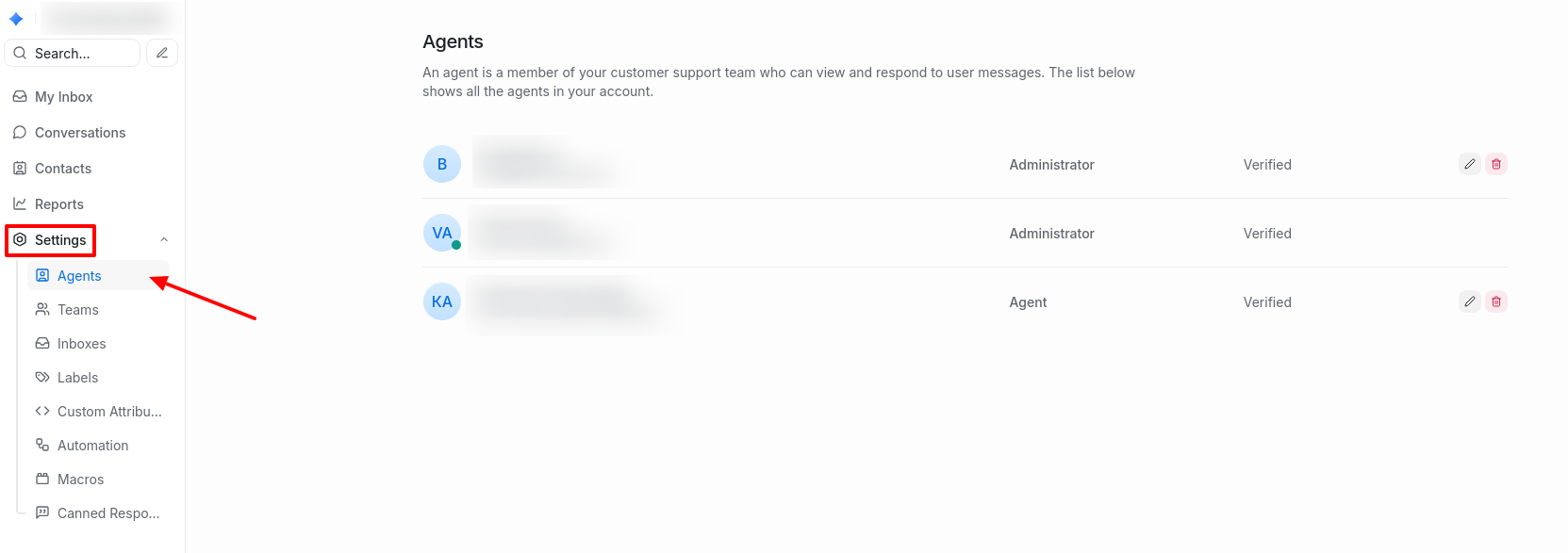Open My Inbox in sidebar
1568x553 pixels.
pyautogui.click(x=63, y=97)
